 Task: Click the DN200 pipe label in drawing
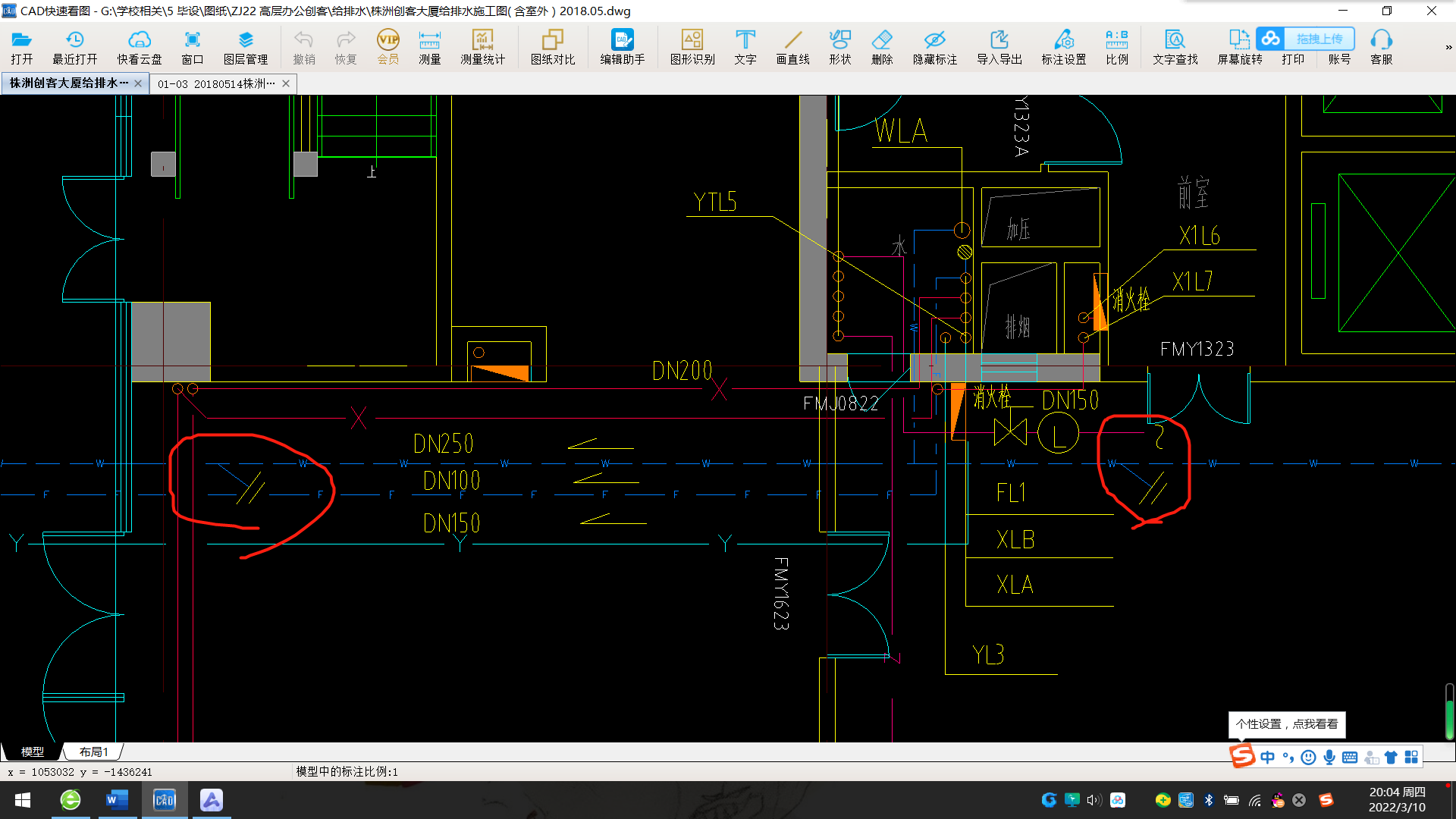(682, 371)
